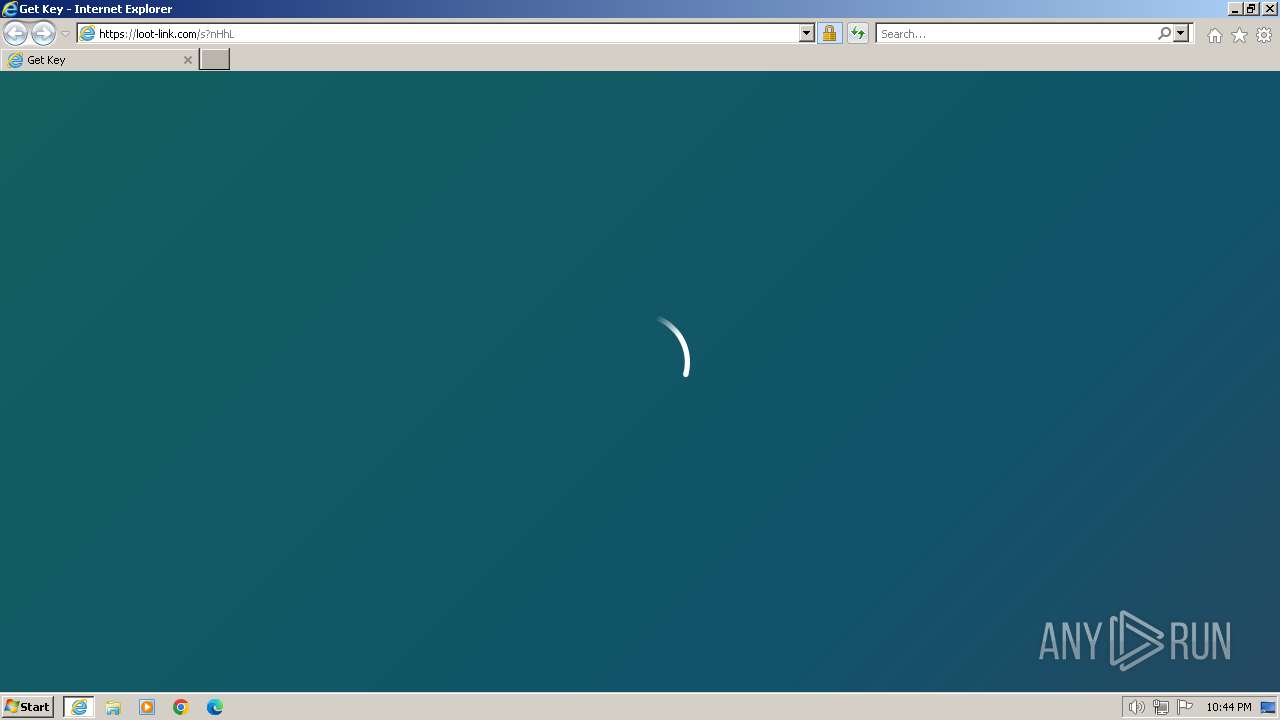Screen dimensions: 1280x720
Task: Expand the address bar autocomplete dropdown
Action: pos(807,33)
